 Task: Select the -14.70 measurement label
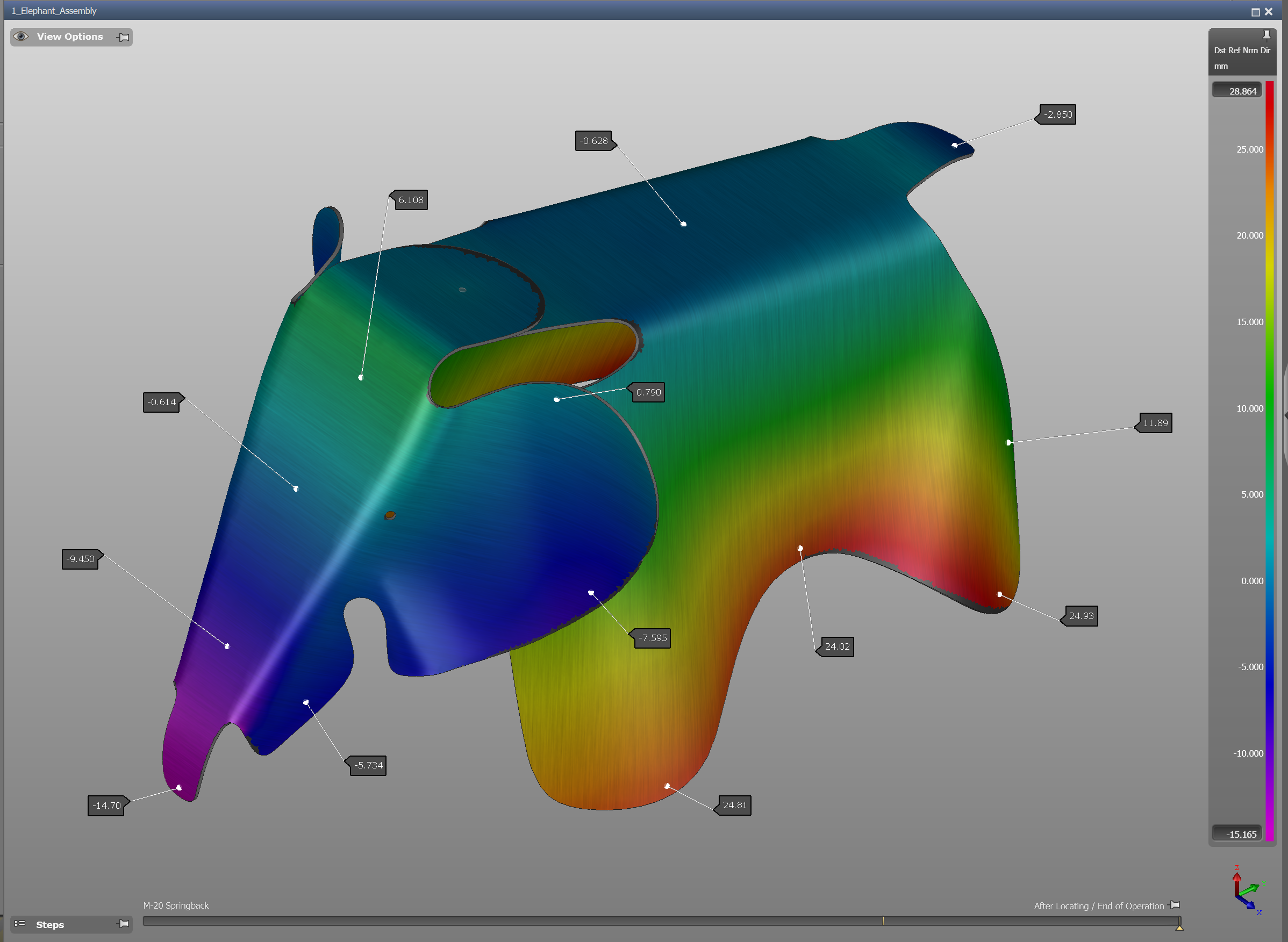tap(106, 806)
